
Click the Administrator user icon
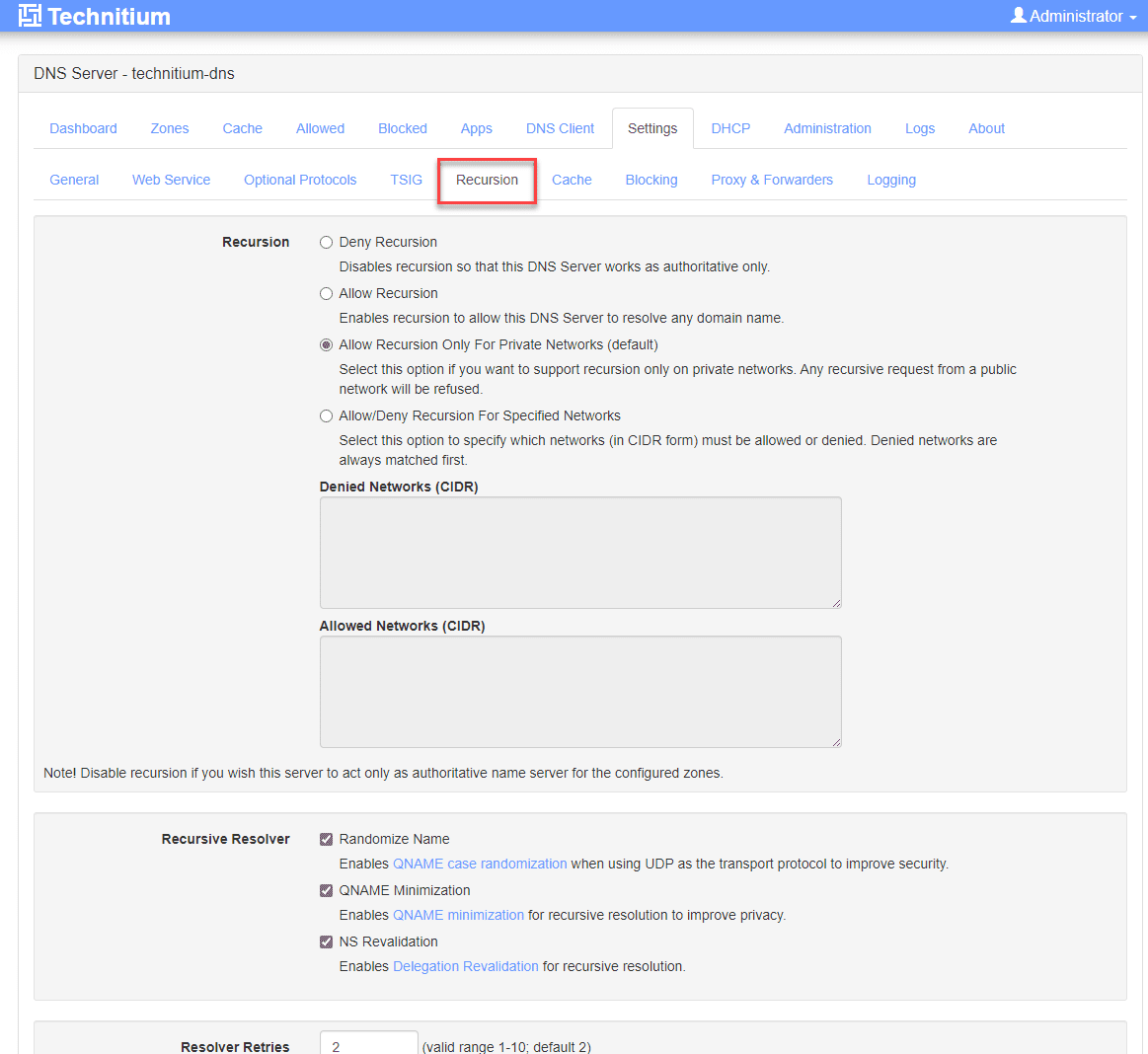click(x=1018, y=16)
